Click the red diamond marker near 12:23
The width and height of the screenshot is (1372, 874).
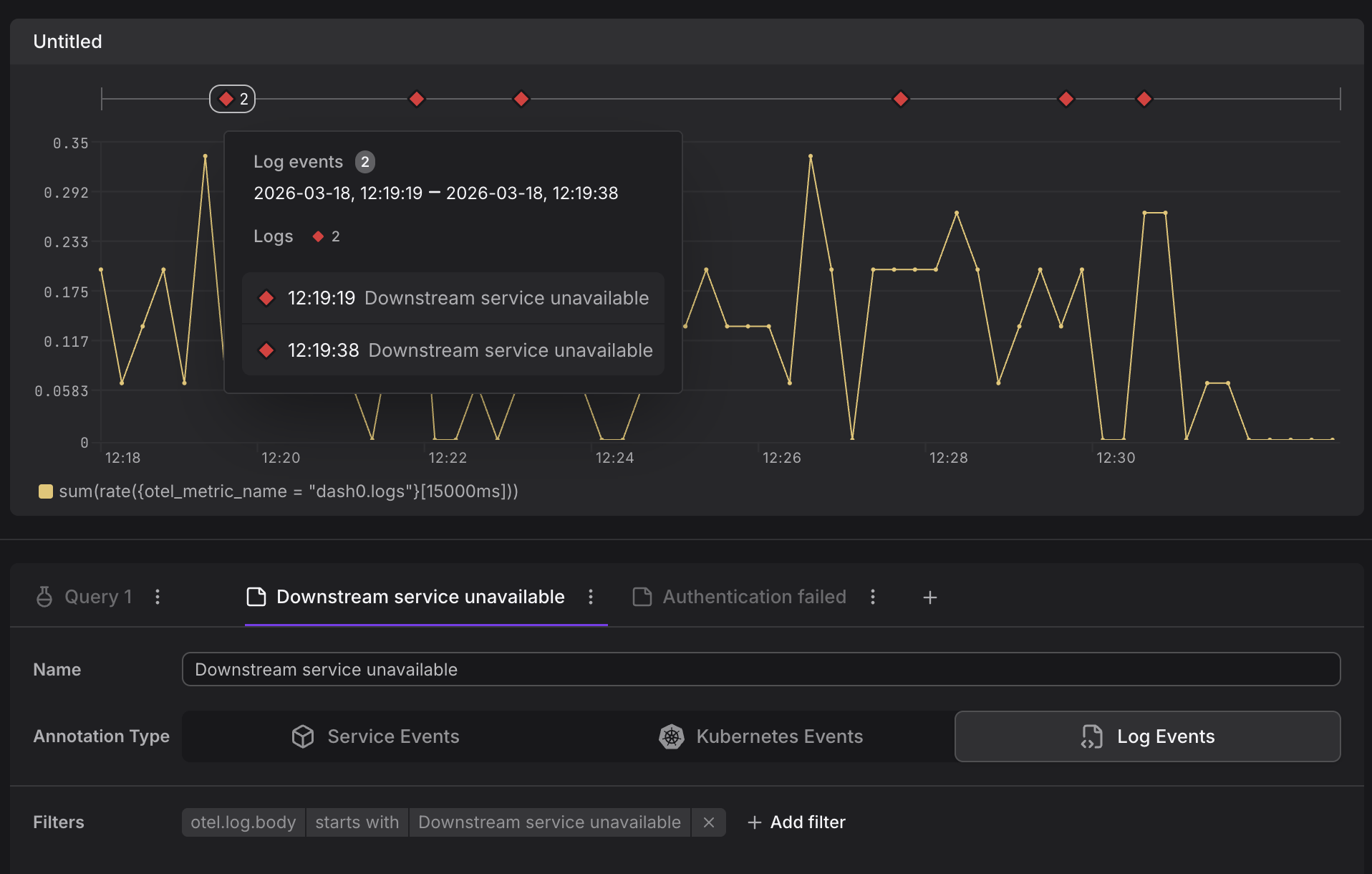click(x=521, y=99)
